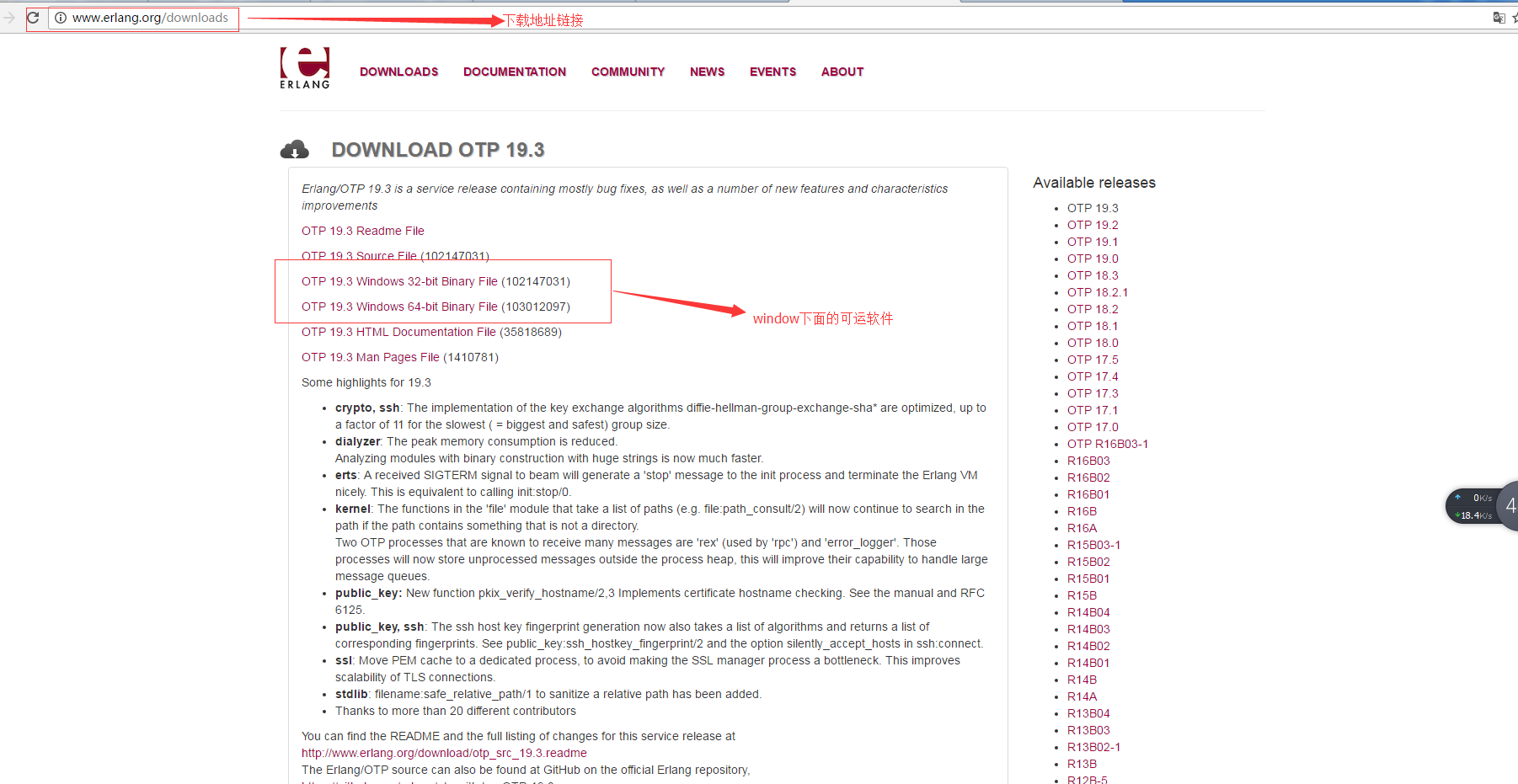
Task: Click the translate page icon
Action: [1499, 17]
